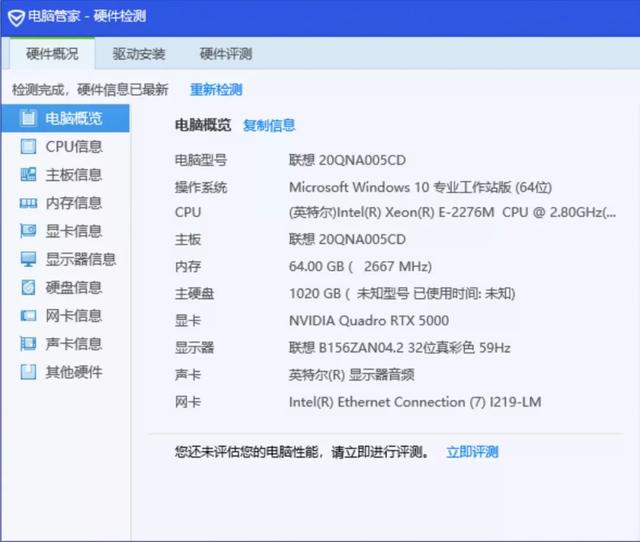640x542 pixels.
Task: Click the 您还未评估您的电脑性能 message
Action: click(x=302, y=452)
